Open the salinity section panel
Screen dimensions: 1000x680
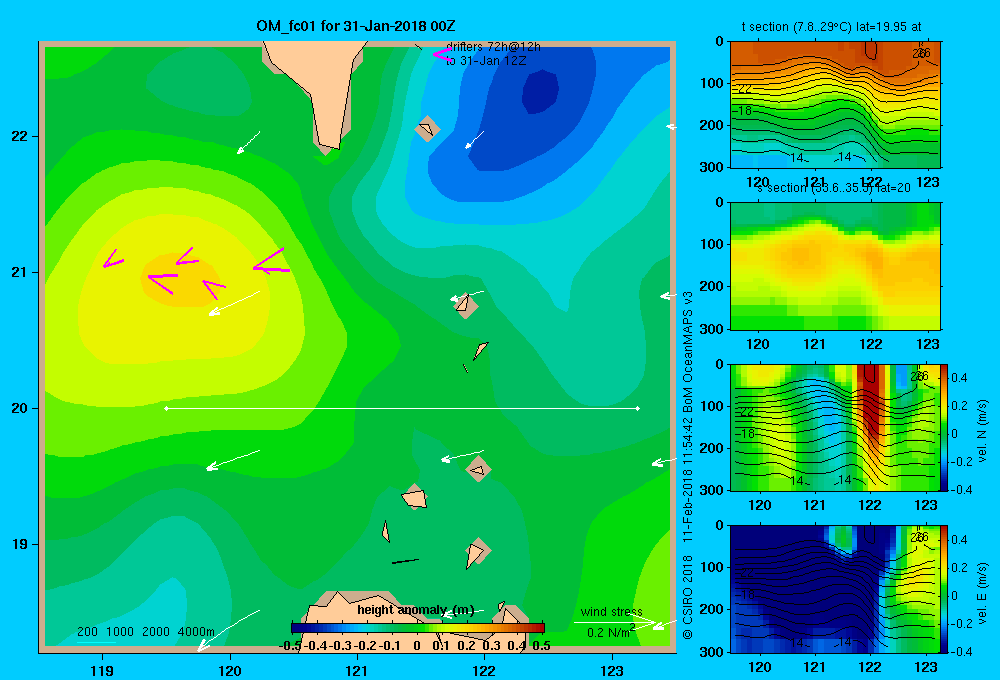click(x=835, y=266)
